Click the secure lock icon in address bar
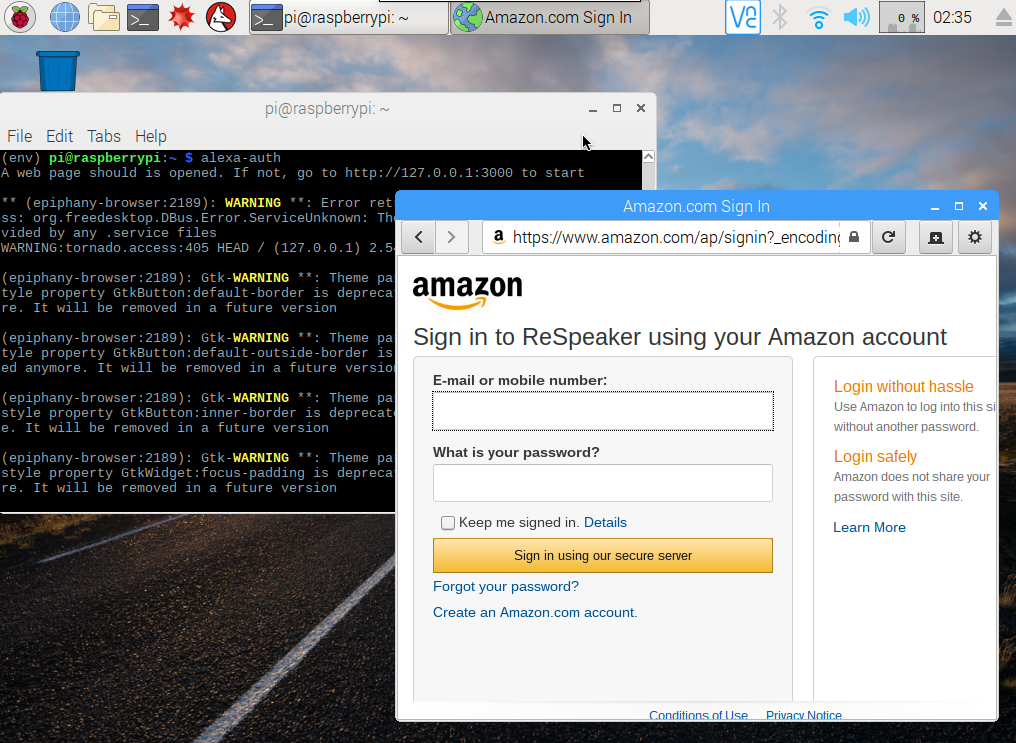1016x743 pixels. (x=854, y=237)
